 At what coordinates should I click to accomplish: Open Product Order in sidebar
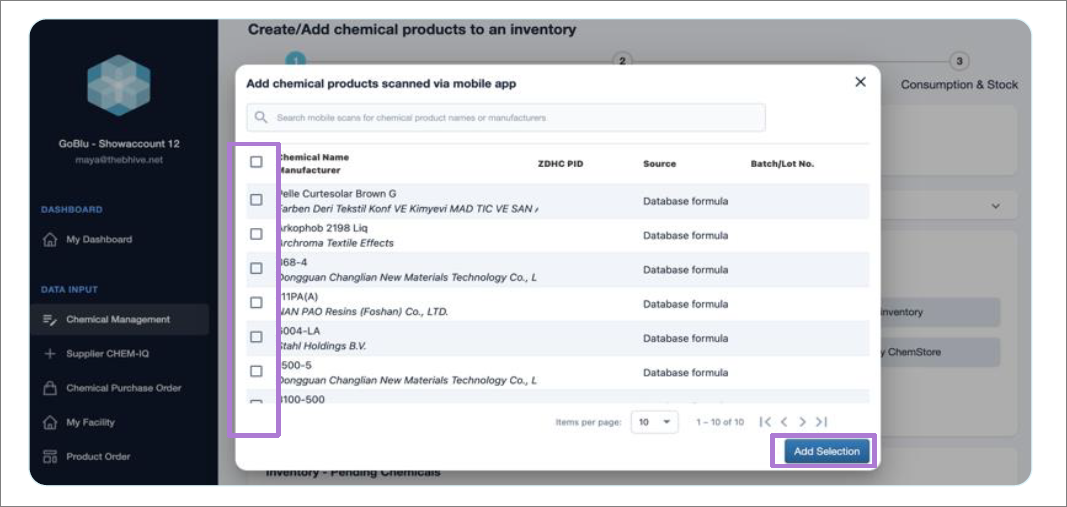pyautogui.click(x=98, y=457)
